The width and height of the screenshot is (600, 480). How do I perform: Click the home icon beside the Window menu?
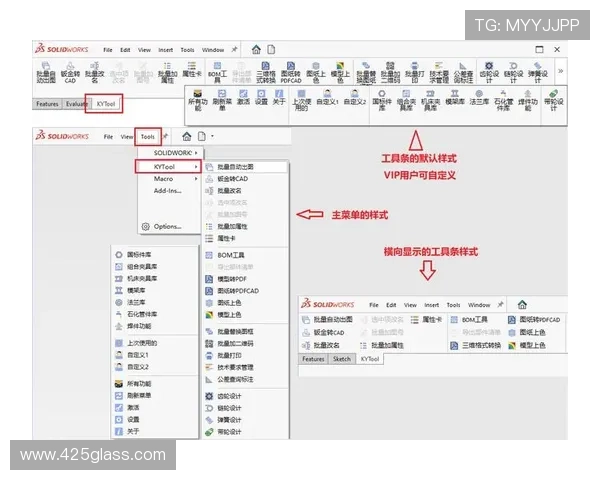(256, 49)
